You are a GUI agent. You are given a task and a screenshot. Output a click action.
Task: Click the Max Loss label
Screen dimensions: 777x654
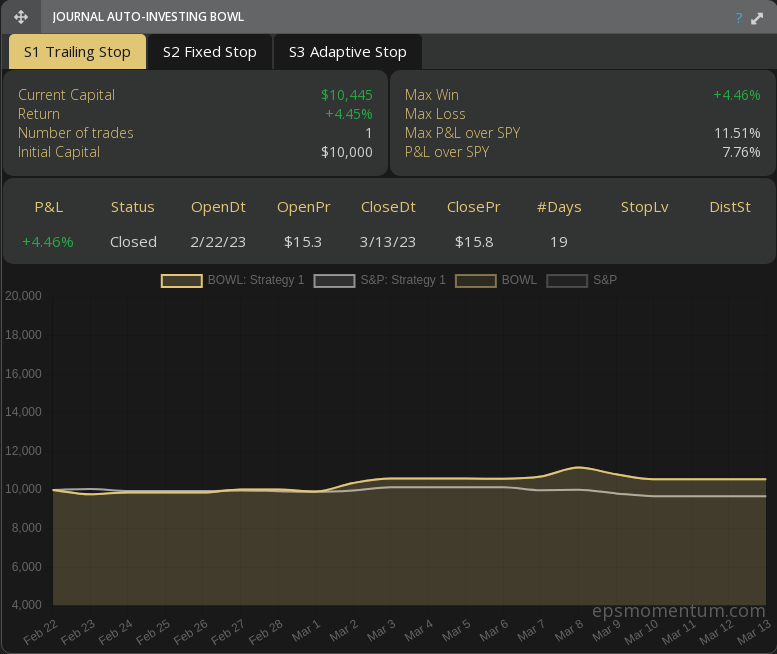tap(435, 114)
